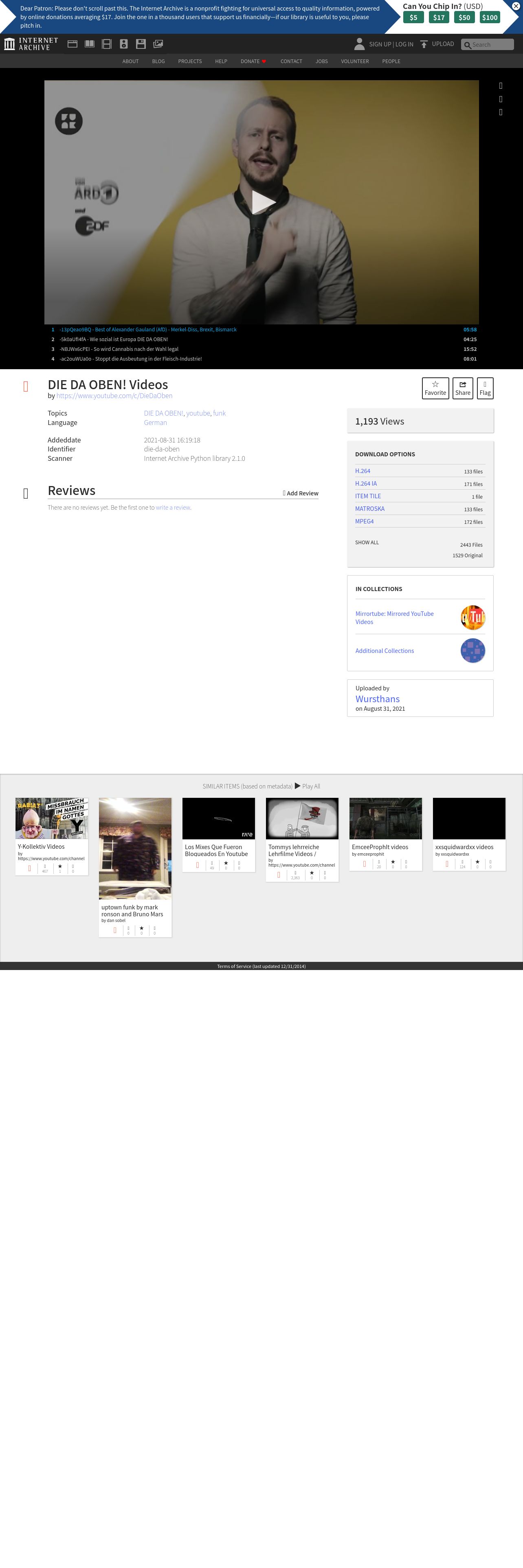The height and width of the screenshot is (1568, 523).
Task: Click the red movies icon beside the title
Action: point(26,387)
